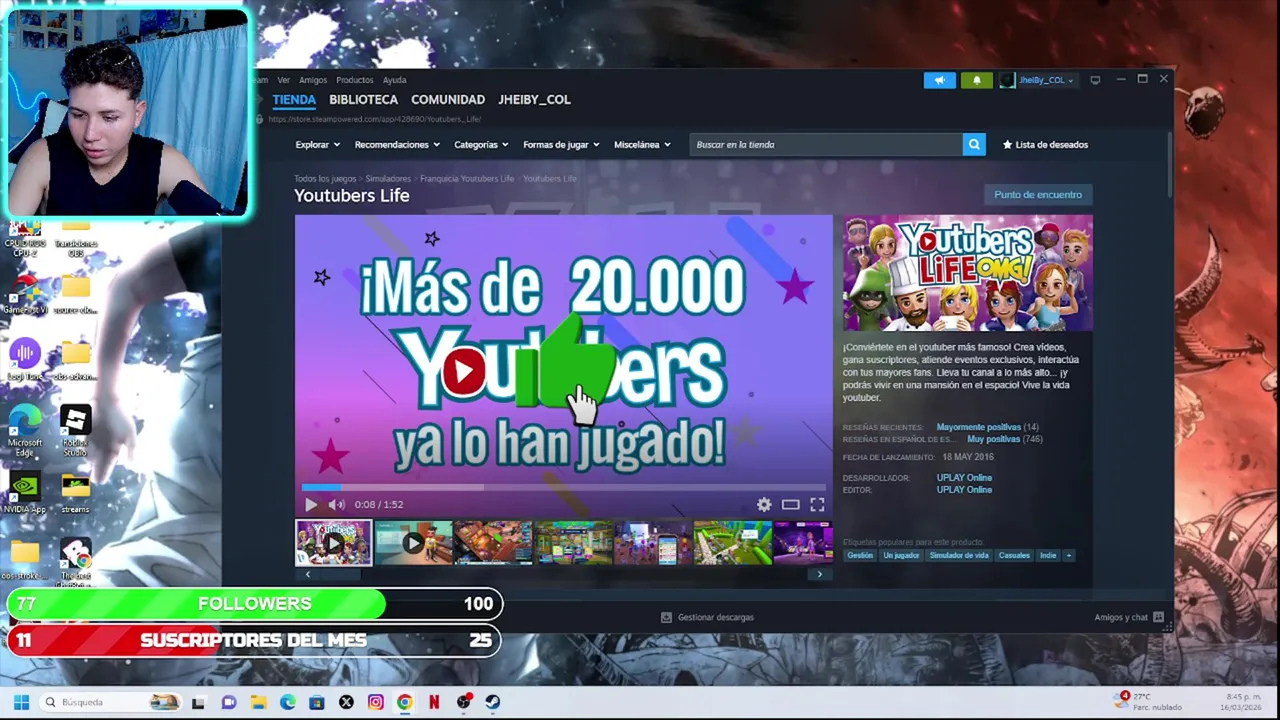Screen dimensions: 1280x720
Task: Go to COMUNIDAD tab
Action: click(448, 100)
